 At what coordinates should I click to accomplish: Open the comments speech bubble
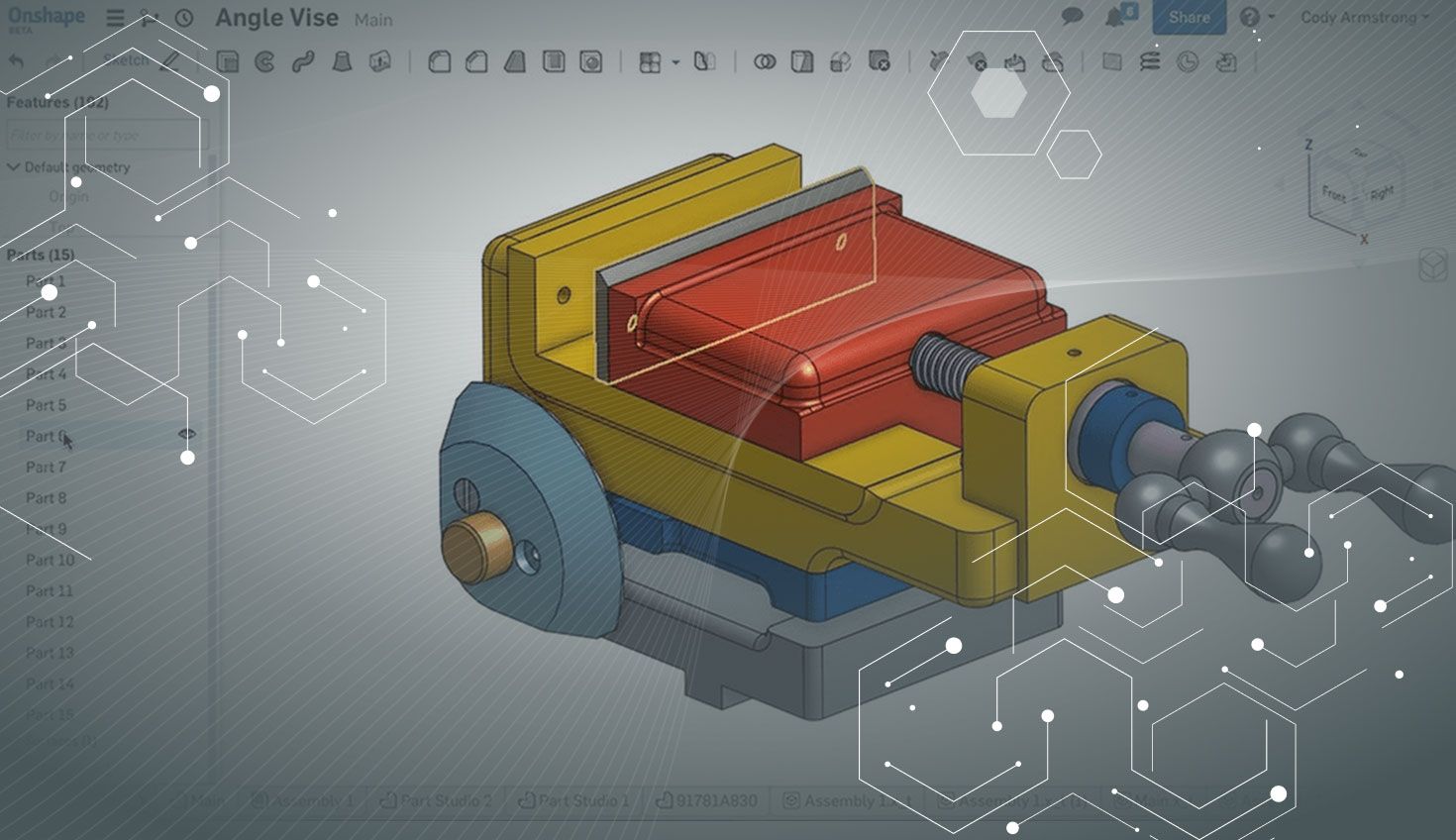(x=1072, y=17)
